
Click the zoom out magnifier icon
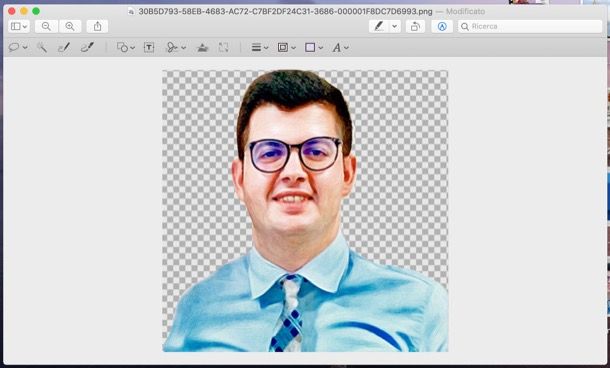(46, 26)
